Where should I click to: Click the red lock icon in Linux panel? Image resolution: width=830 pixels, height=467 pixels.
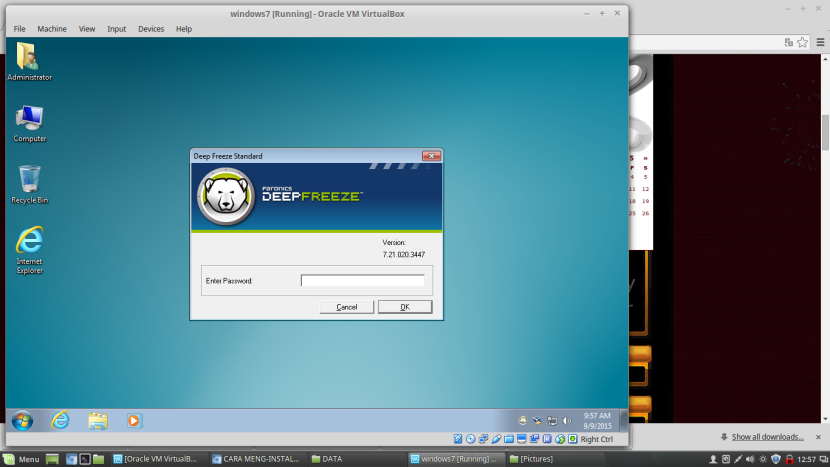point(789,459)
